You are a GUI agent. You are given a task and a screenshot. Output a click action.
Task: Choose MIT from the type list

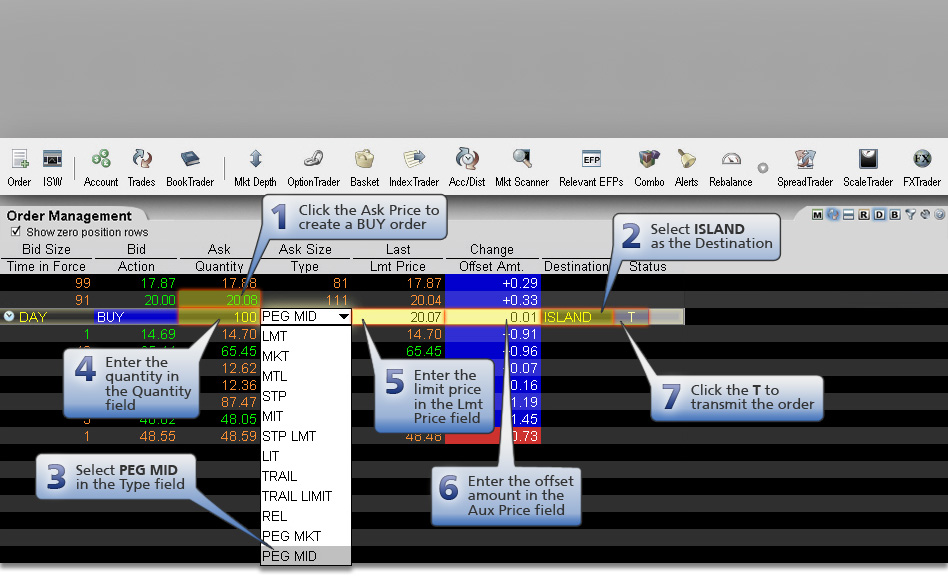tap(305, 416)
